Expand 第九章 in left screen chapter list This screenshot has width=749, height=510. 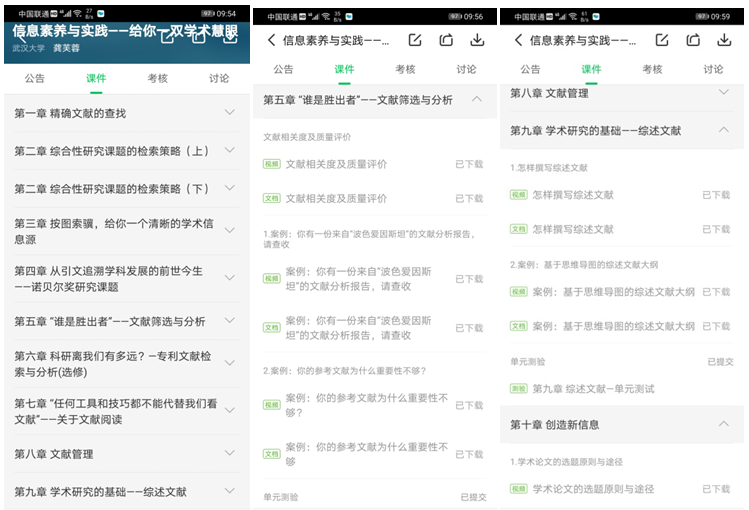click(230, 490)
